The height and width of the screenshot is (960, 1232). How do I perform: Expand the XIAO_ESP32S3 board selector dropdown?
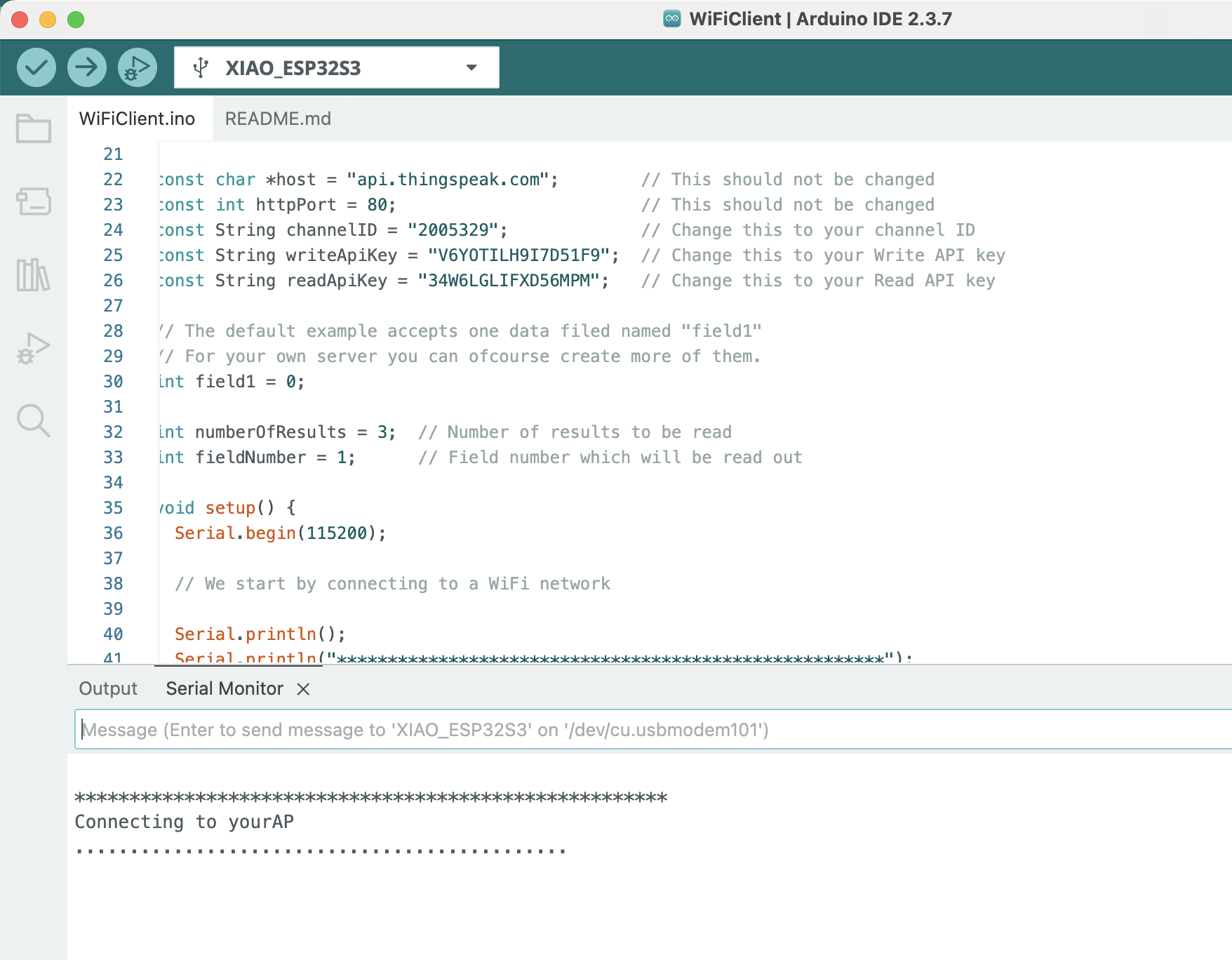[471, 68]
